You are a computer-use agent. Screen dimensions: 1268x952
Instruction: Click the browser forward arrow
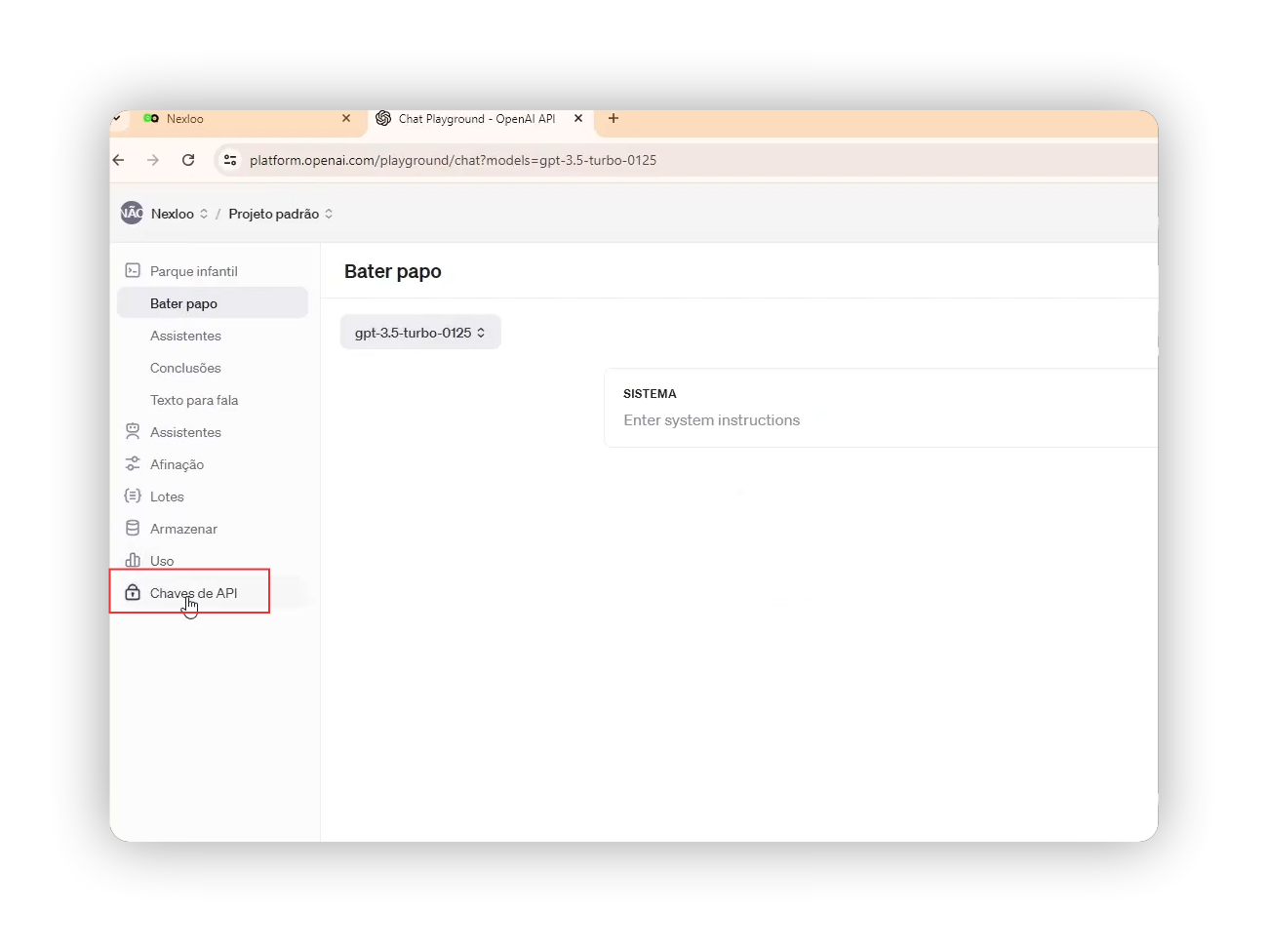(153, 160)
